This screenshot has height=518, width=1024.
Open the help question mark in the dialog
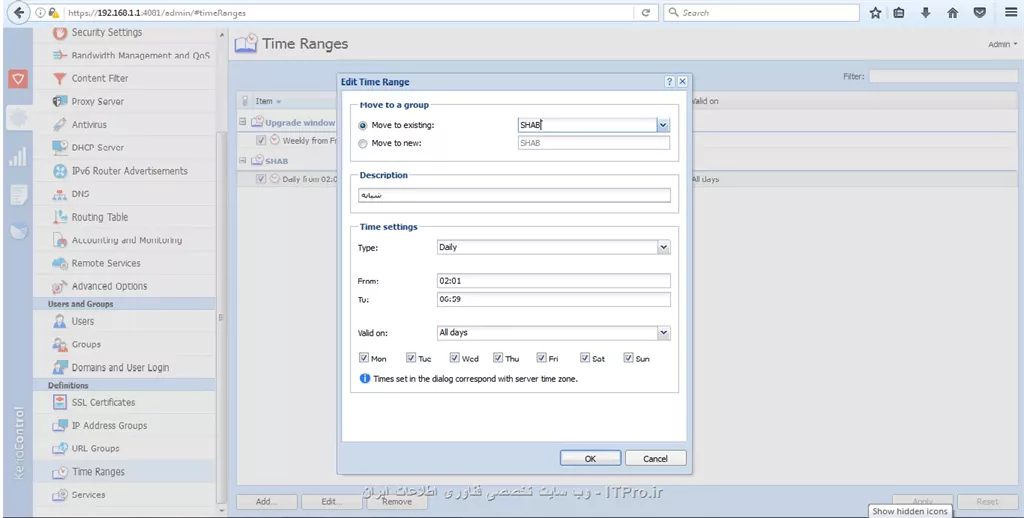(669, 82)
